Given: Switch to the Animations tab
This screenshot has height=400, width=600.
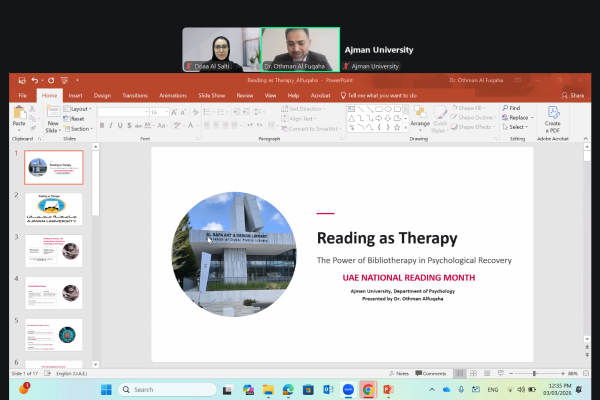Looking at the screenshot, I should [x=173, y=95].
